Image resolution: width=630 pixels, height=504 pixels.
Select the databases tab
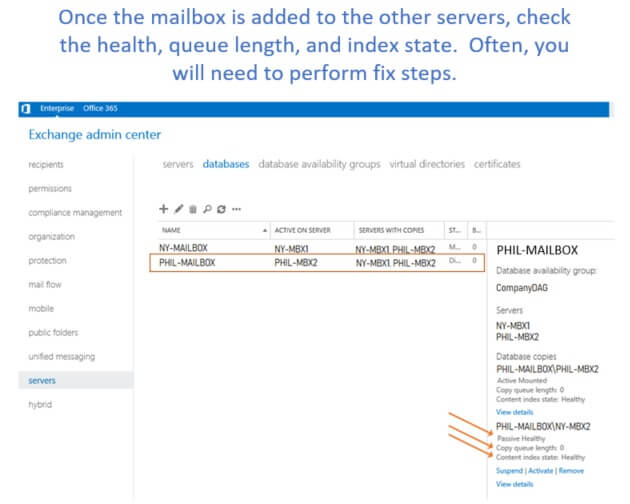(226, 164)
